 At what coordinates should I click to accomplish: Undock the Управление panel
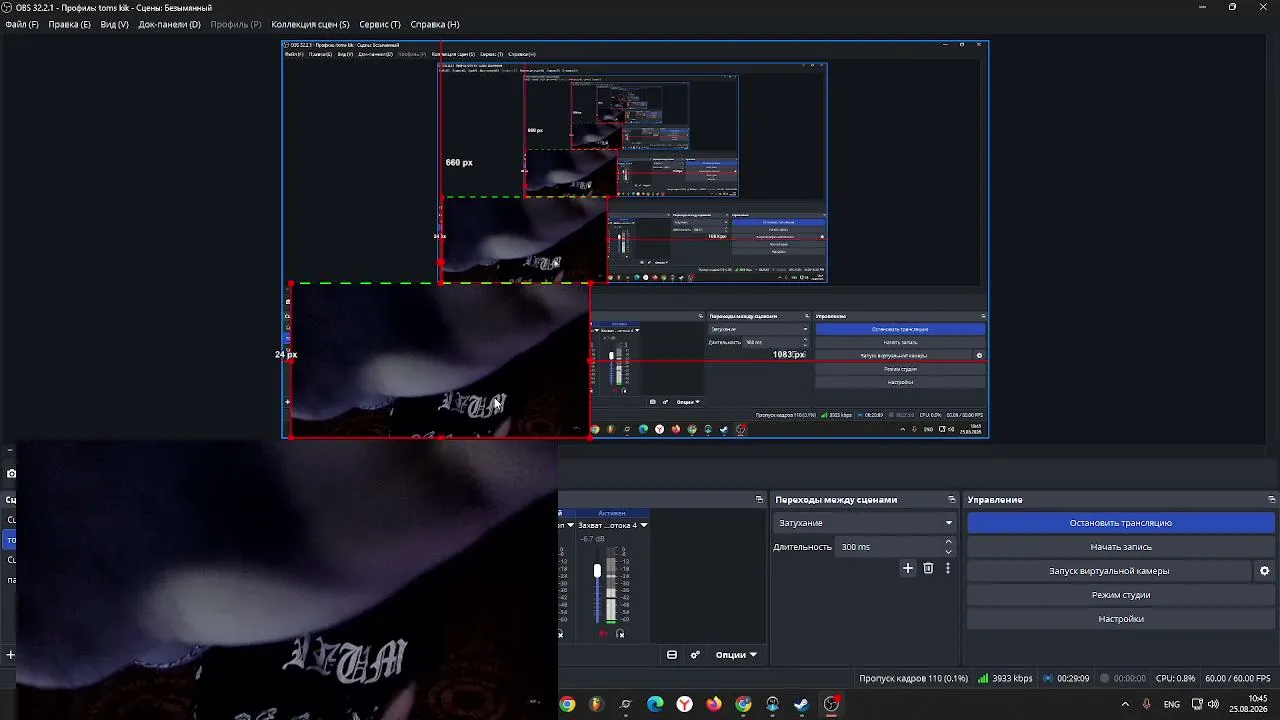(x=1271, y=499)
